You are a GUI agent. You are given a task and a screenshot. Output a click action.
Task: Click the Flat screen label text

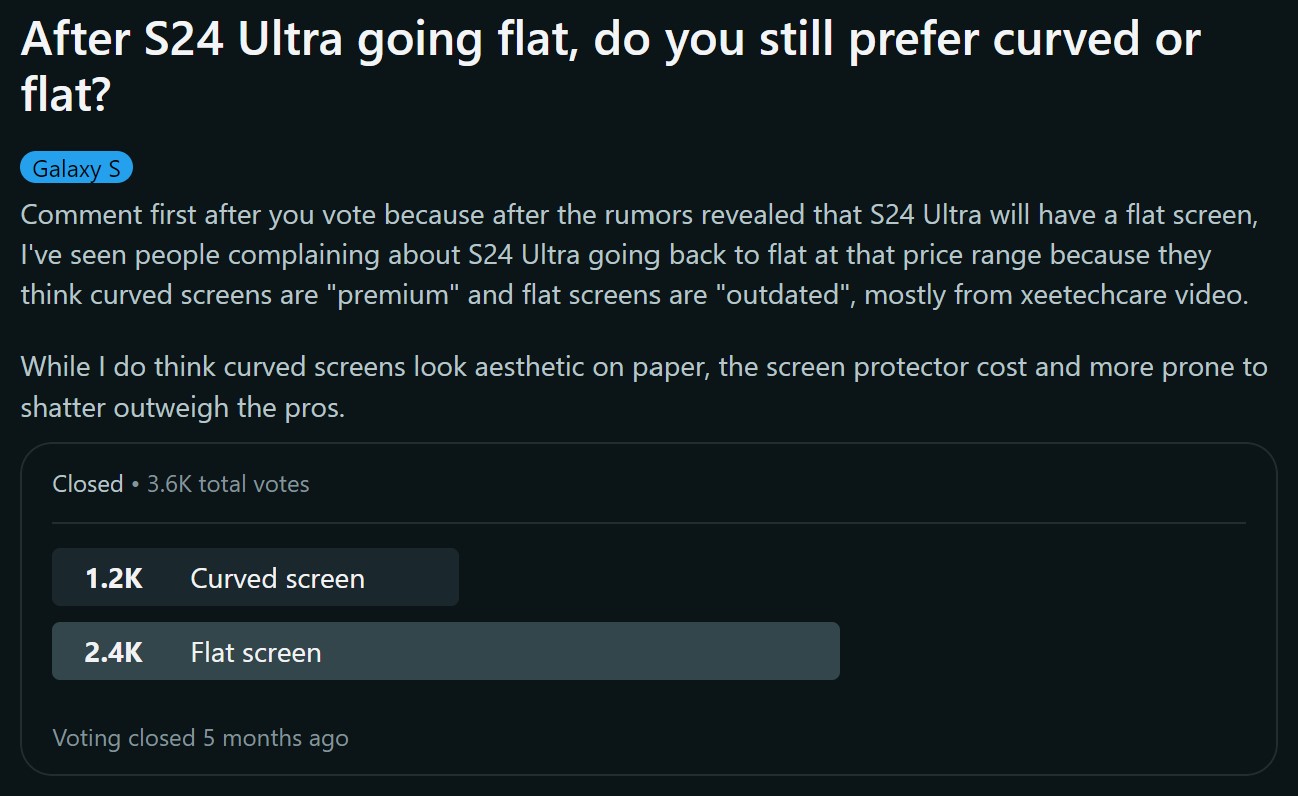[256, 652]
